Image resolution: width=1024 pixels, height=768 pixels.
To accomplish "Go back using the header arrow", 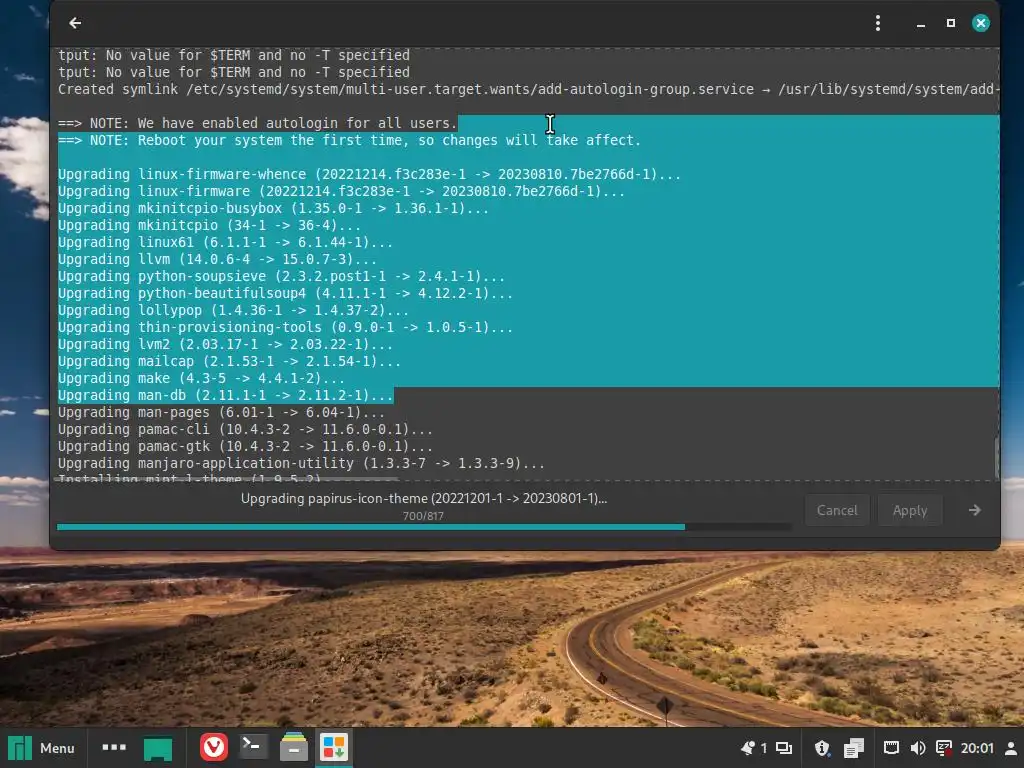I will [x=75, y=24].
